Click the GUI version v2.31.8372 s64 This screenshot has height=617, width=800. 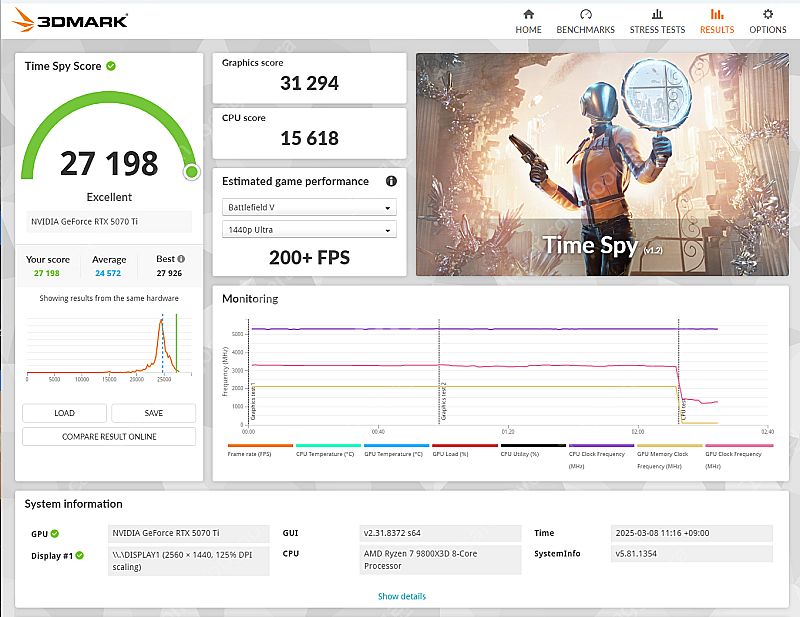point(440,533)
